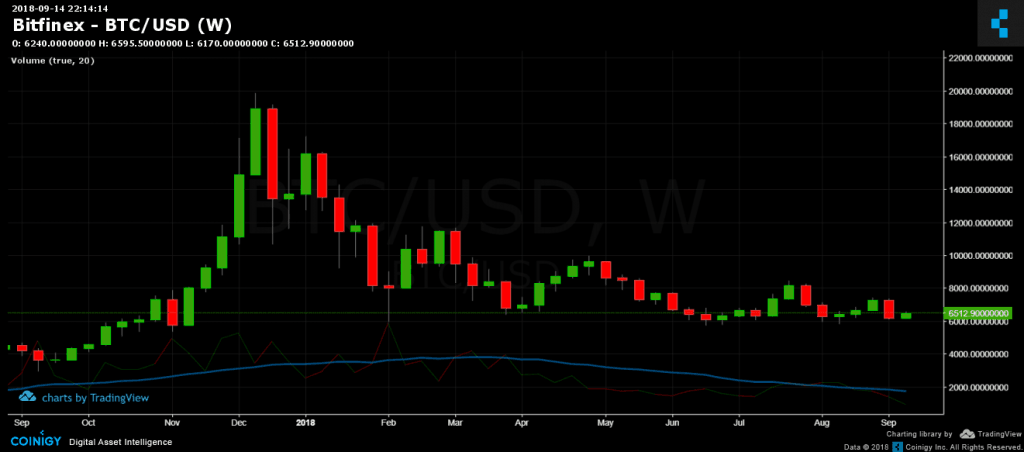This screenshot has width=1024, height=452.
Task: Select the 'Volume (true, 20)' indicator label
Action: (53, 61)
